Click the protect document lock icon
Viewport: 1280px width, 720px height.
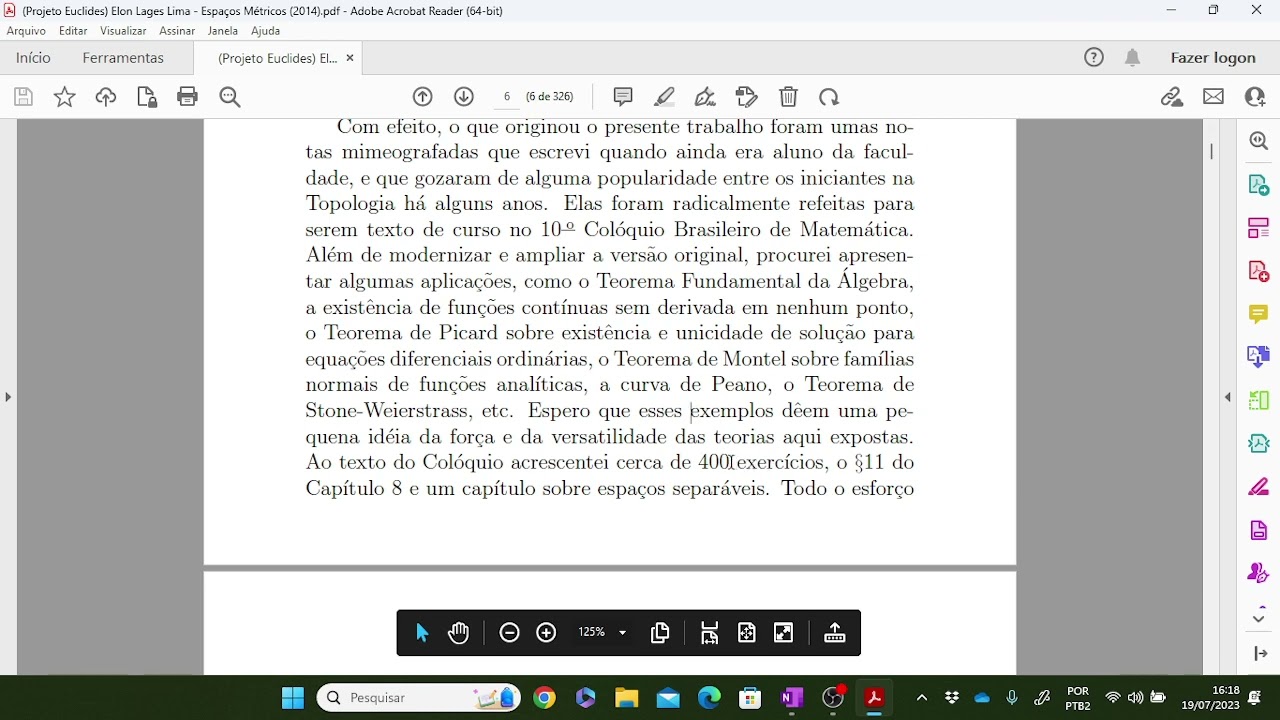(147, 97)
